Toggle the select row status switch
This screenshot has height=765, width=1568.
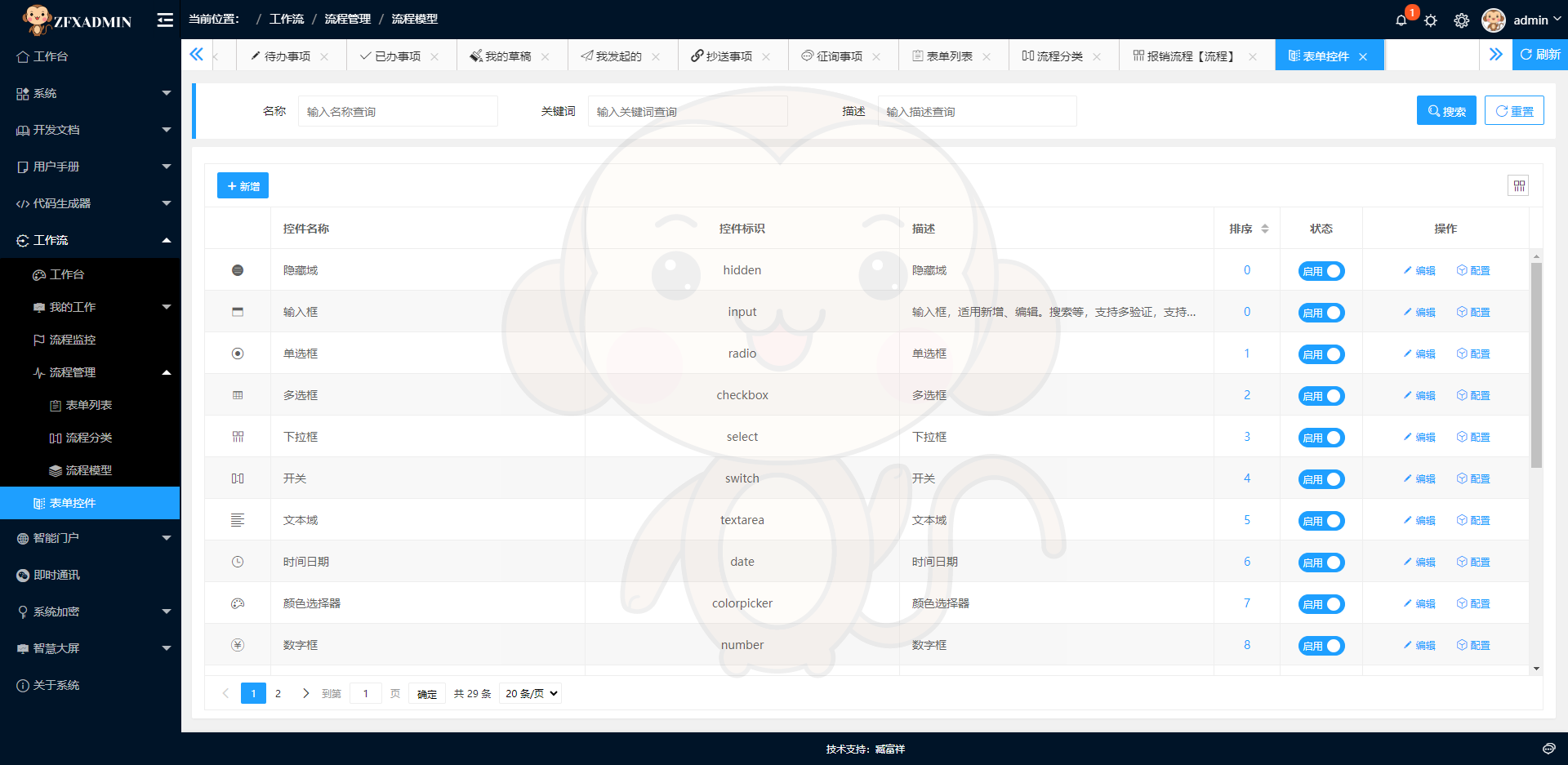click(x=1321, y=438)
